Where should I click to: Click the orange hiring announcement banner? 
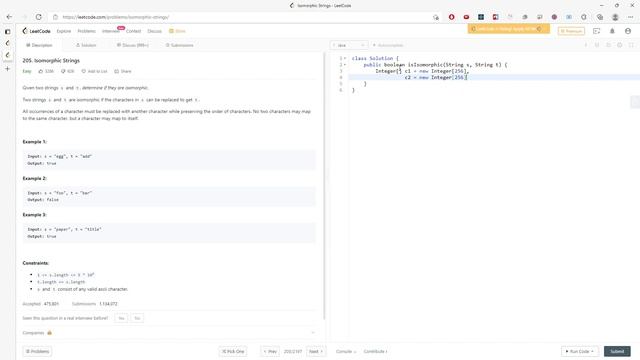pos(509,29)
